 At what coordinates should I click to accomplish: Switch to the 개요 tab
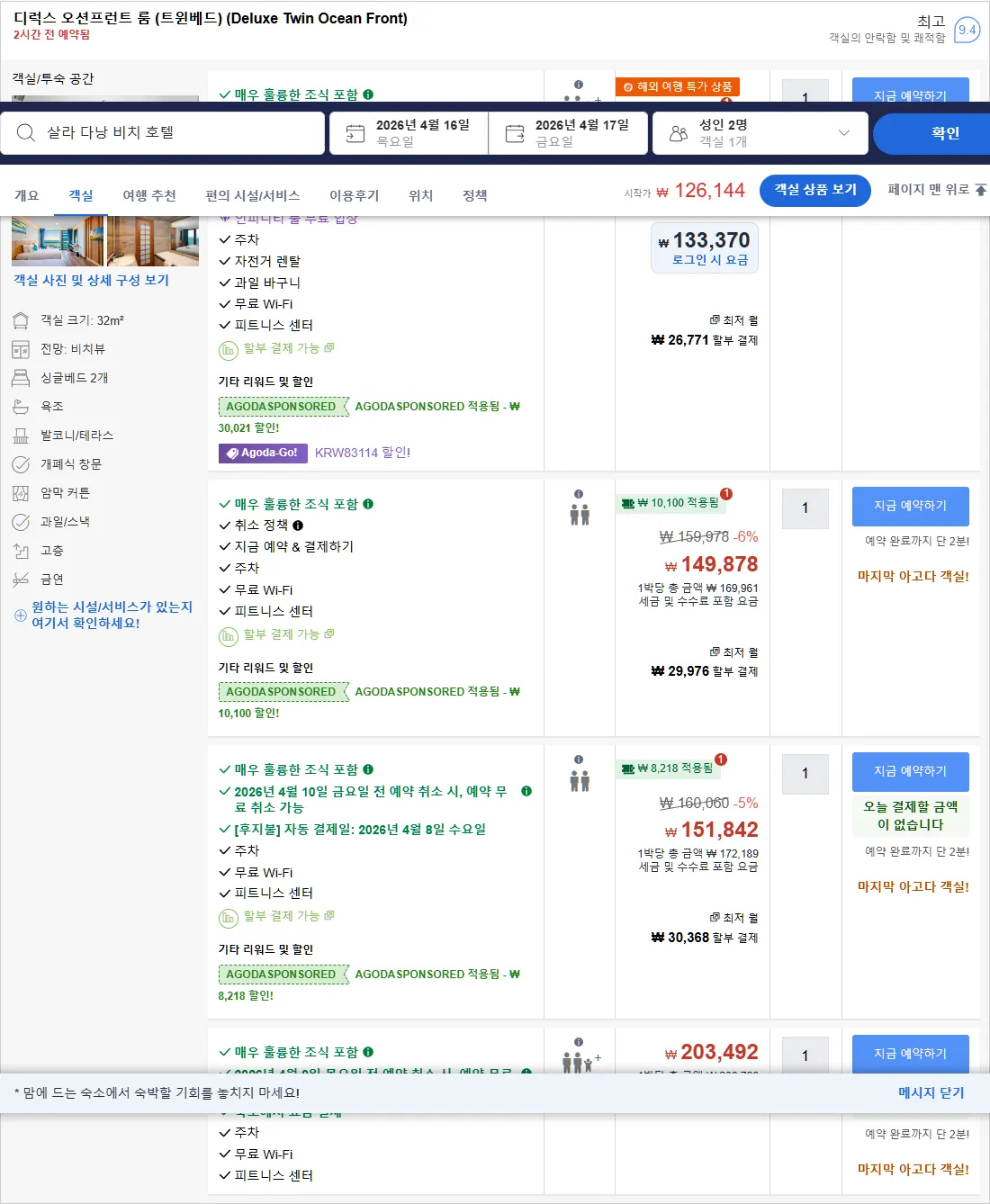point(27,195)
